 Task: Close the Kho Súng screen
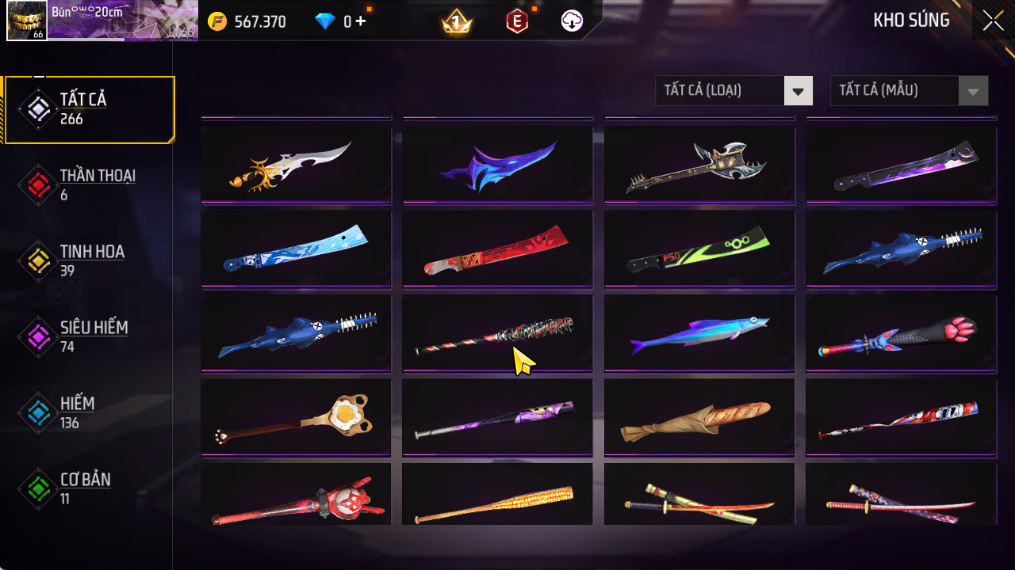(992, 21)
